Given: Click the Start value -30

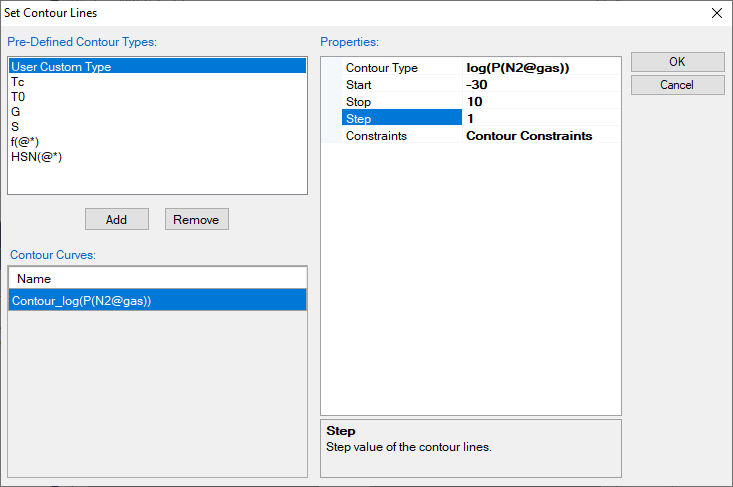Looking at the screenshot, I should (540, 85).
